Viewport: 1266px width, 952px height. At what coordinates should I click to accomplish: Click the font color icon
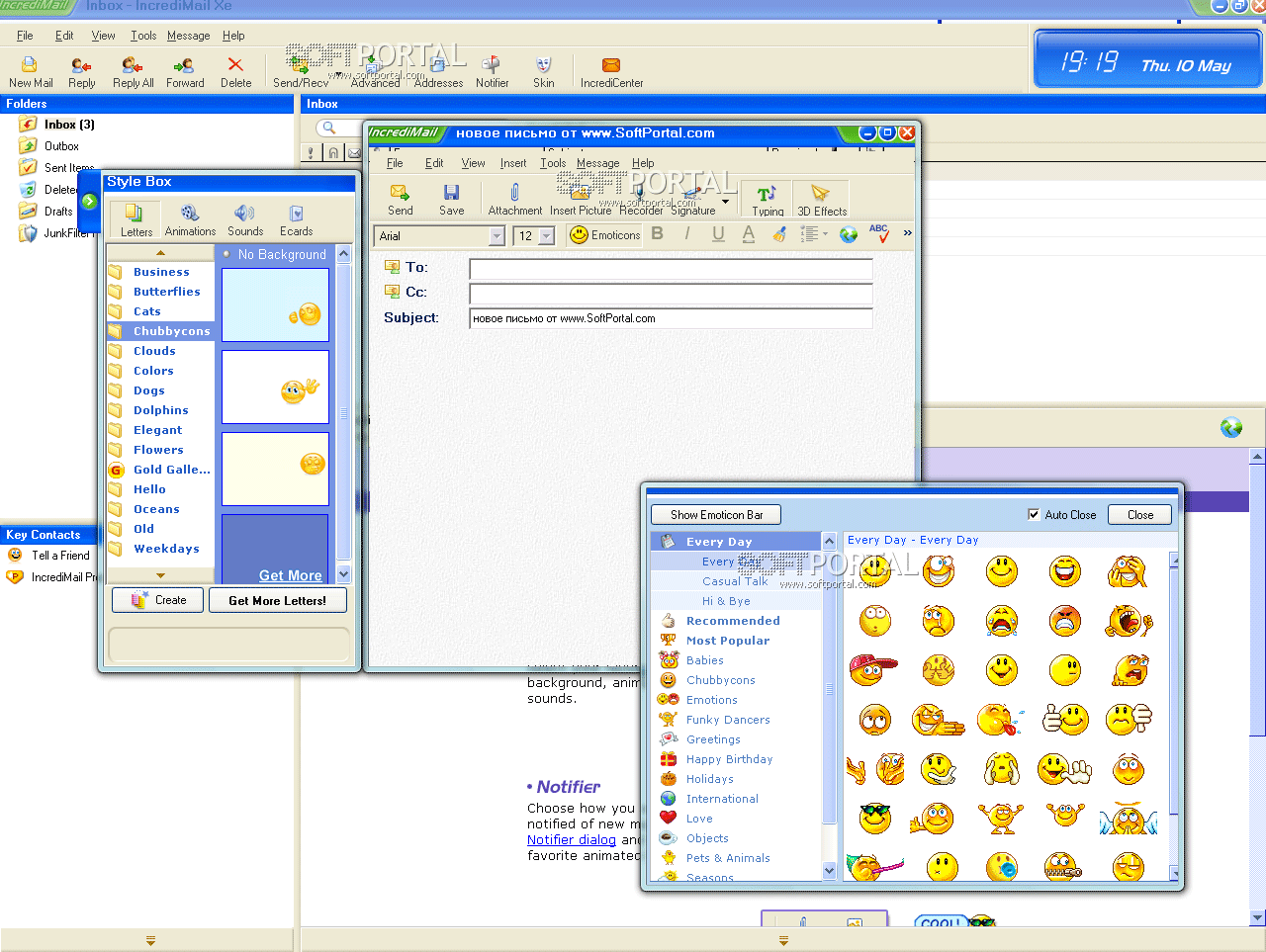pos(749,233)
